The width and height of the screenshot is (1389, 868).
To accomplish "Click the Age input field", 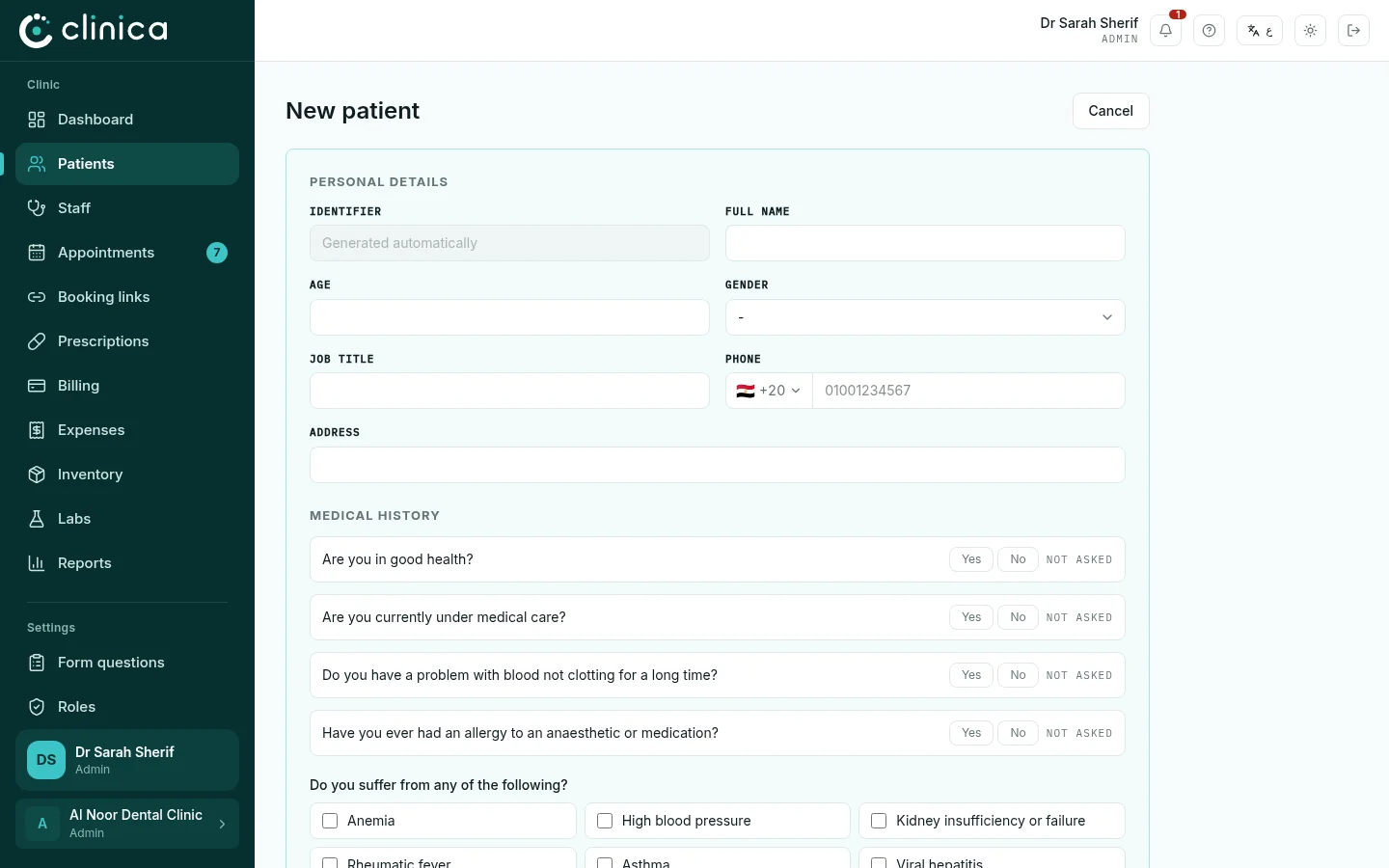I will (x=509, y=317).
